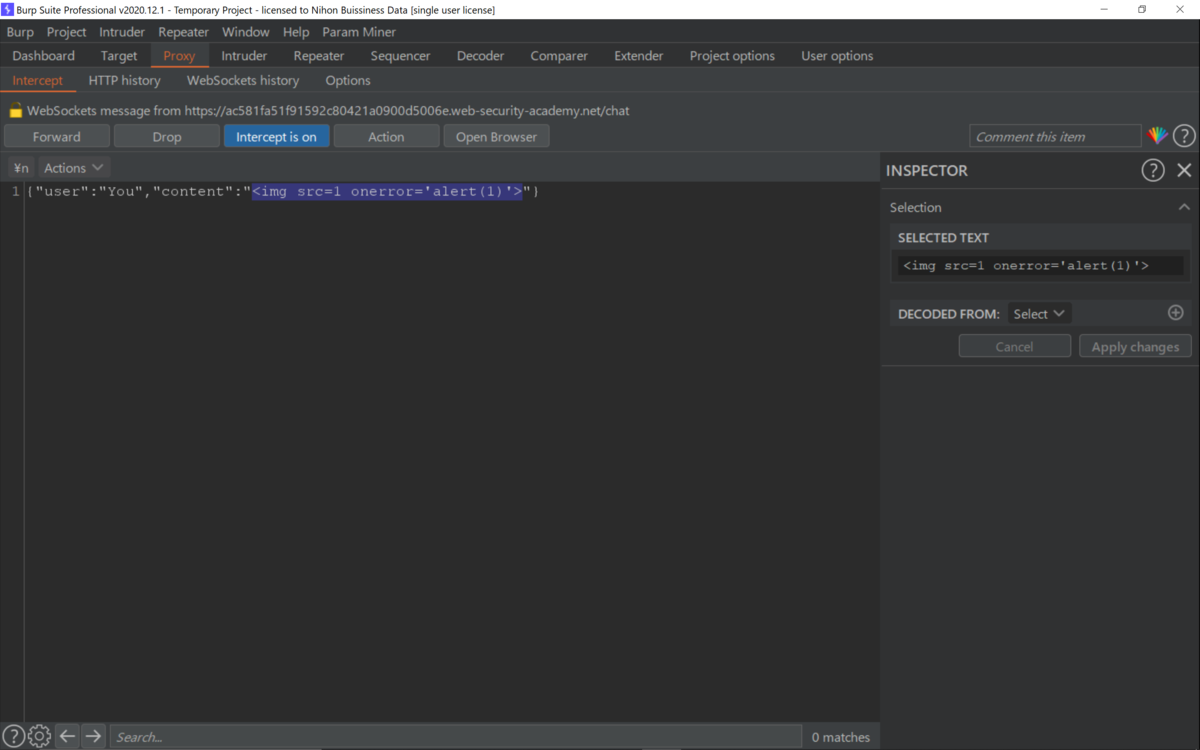
Task: Open the Help menu
Action: coord(296,32)
